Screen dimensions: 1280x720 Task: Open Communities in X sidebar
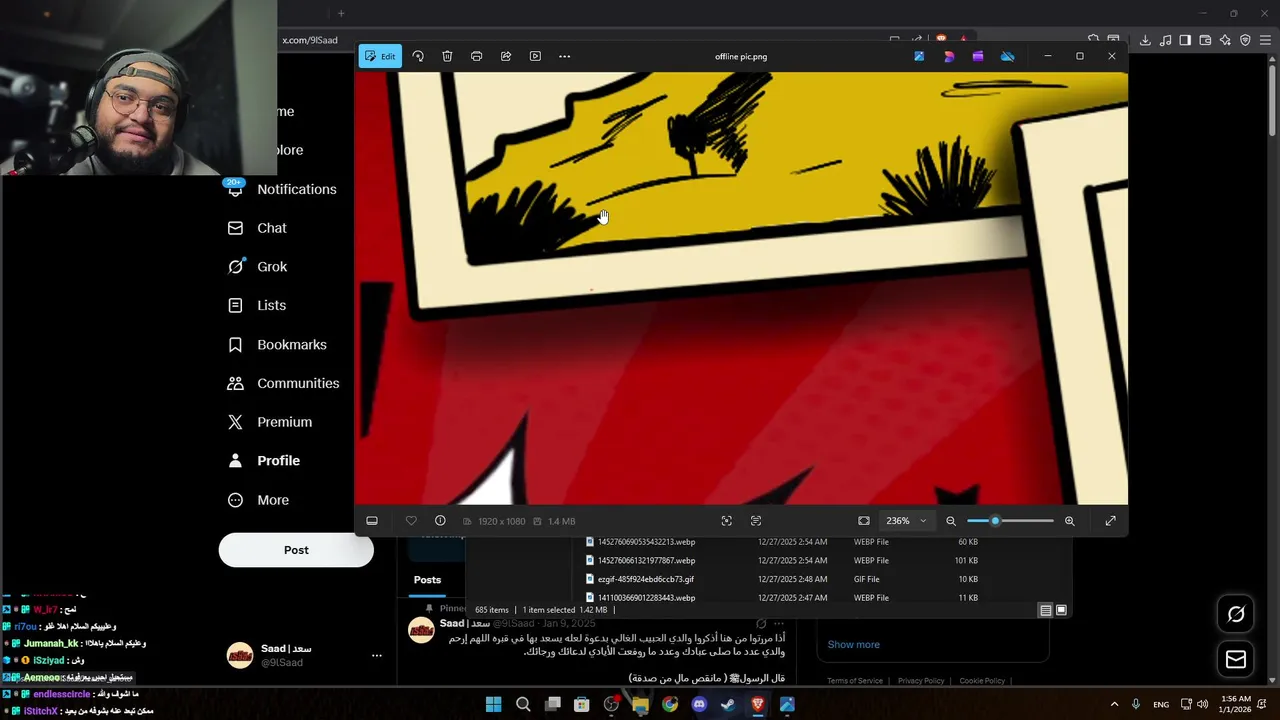pyautogui.click(x=283, y=383)
